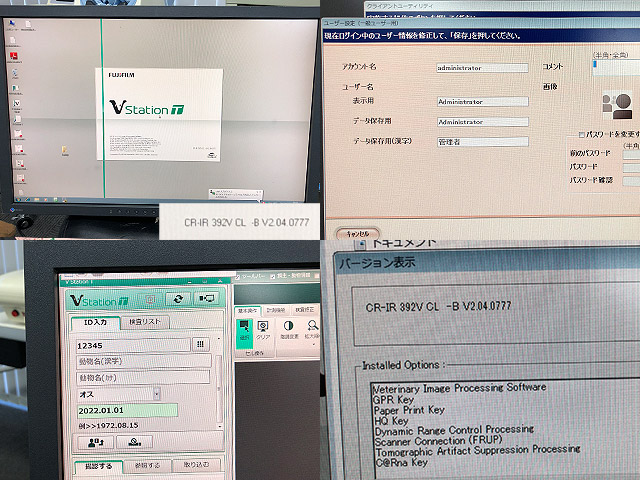The image size is (640, 480).
Task: Select "Dynamic Range Control Processing" row
Action: pyautogui.click(x=454, y=430)
